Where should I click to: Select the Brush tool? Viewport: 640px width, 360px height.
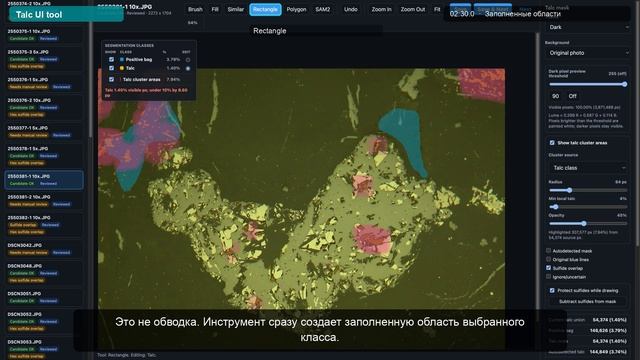(195, 9)
